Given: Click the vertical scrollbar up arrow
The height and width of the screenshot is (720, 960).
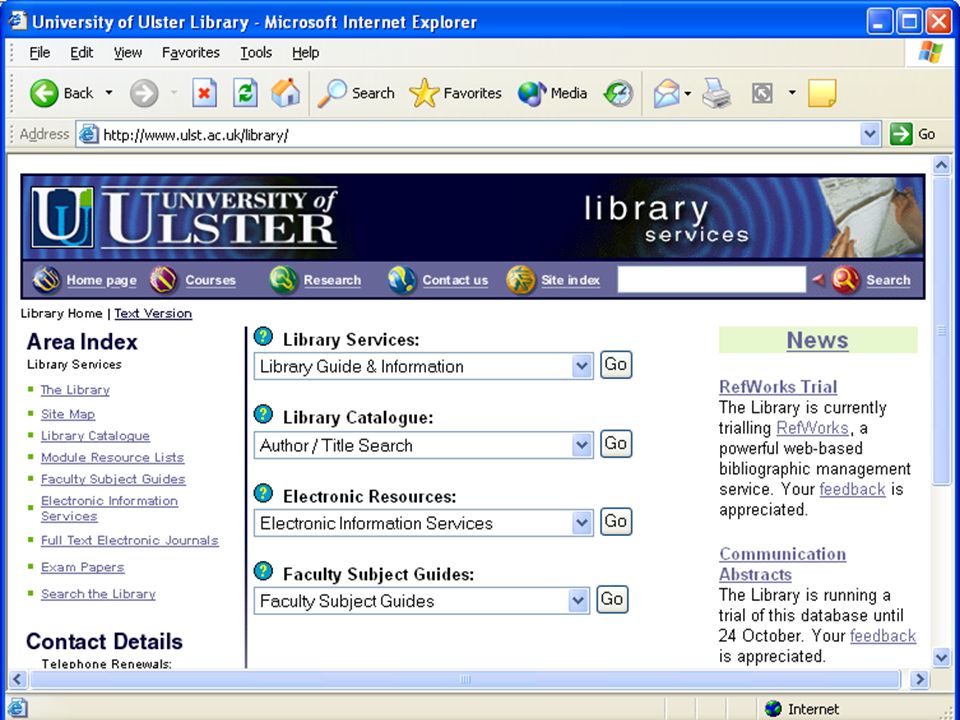Looking at the screenshot, I should click(x=942, y=165).
